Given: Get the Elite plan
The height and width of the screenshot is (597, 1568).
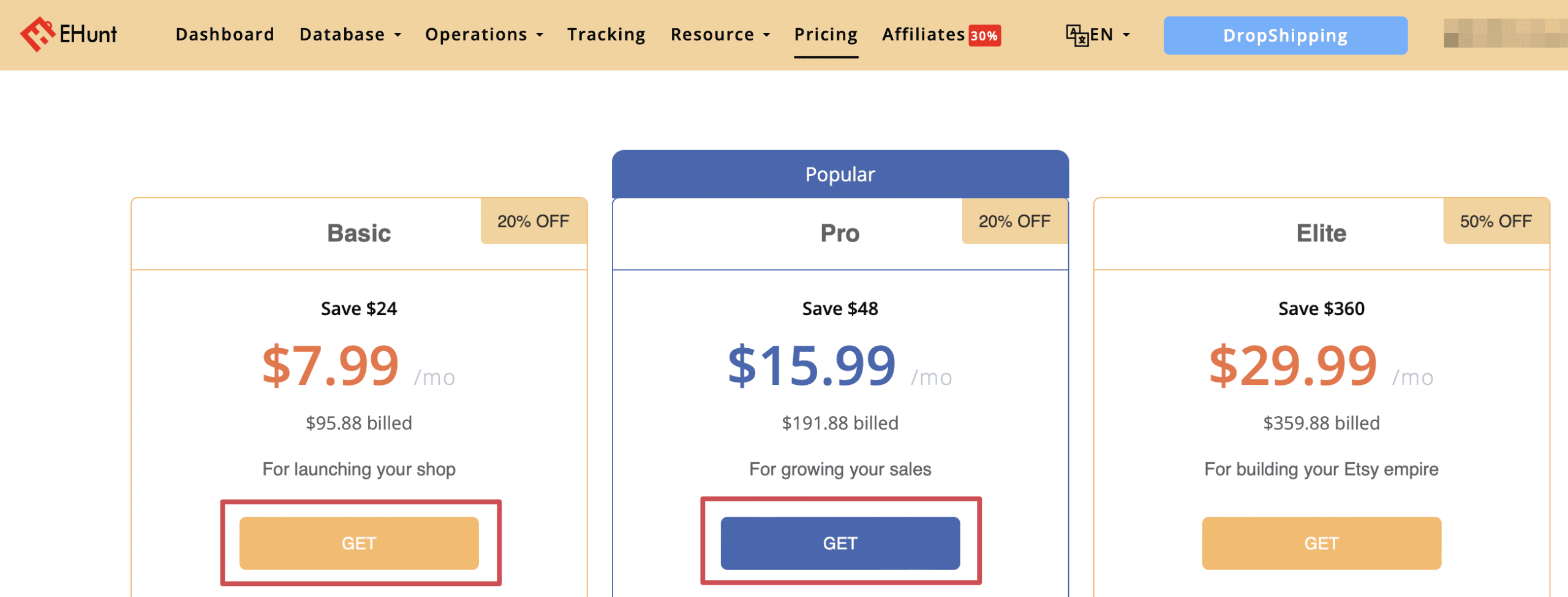Looking at the screenshot, I should click(1321, 543).
